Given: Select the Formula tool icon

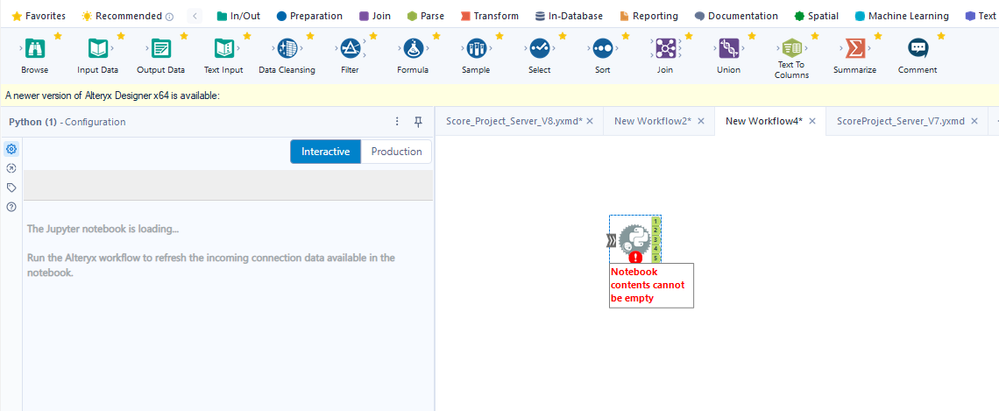Looking at the screenshot, I should click(413, 48).
